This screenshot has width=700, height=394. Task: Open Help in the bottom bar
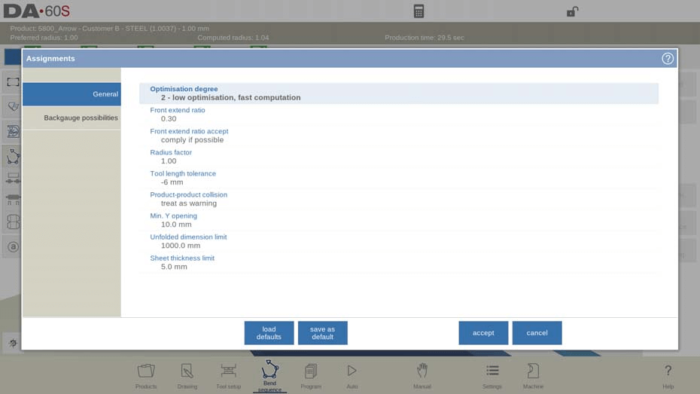pyautogui.click(x=668, y=376)
